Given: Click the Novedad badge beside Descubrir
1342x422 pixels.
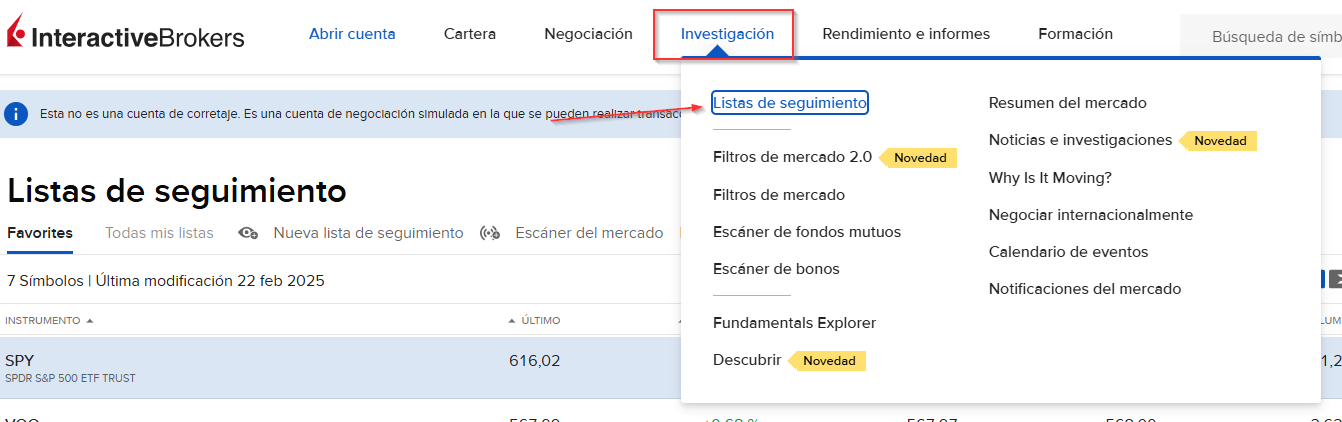Looking at the screenshot, I should pos(827,361).
